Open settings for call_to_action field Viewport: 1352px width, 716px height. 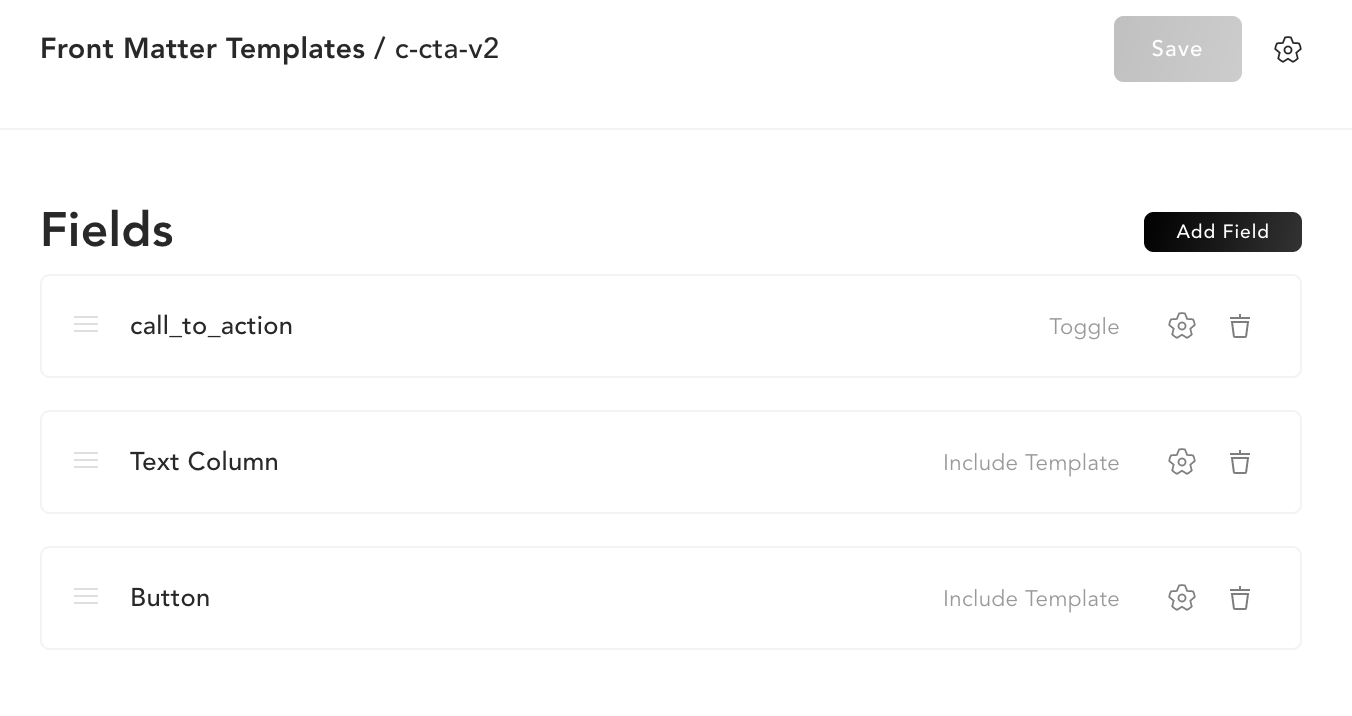click(1182, 326)
